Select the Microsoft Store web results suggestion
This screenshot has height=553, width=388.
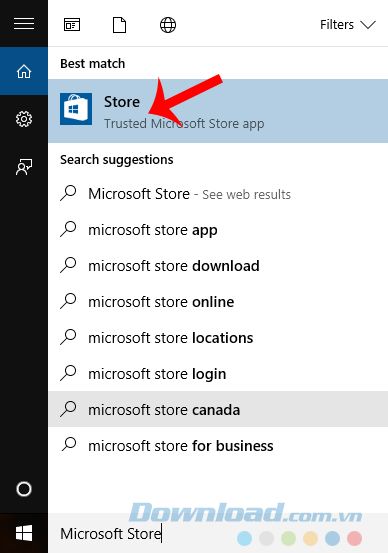pyautogui.click(x=218, y=194)
